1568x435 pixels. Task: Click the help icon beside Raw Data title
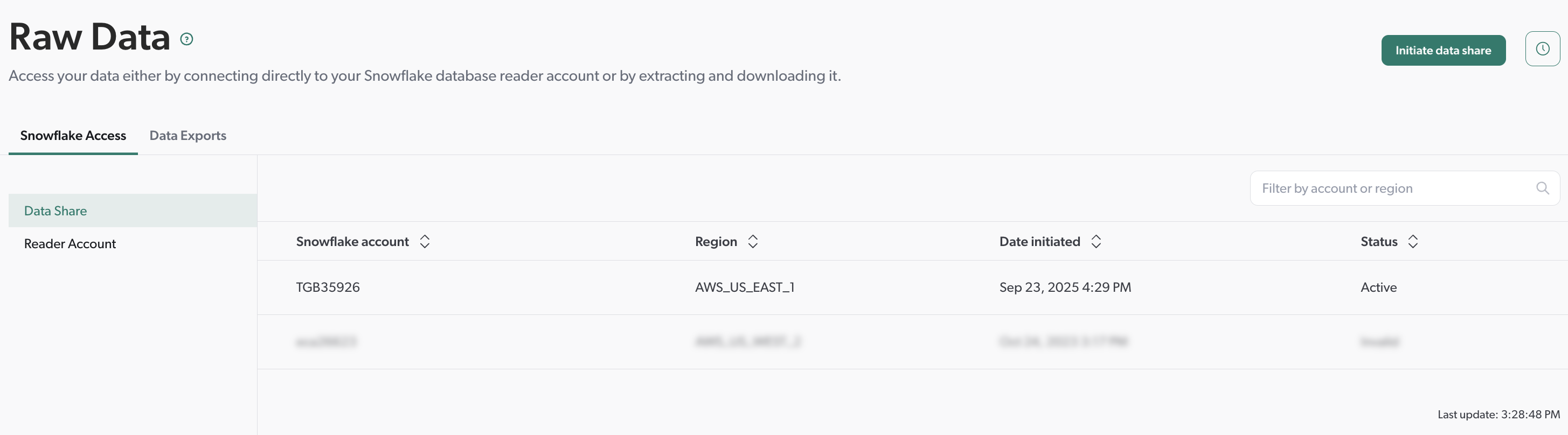pos(187,39)
